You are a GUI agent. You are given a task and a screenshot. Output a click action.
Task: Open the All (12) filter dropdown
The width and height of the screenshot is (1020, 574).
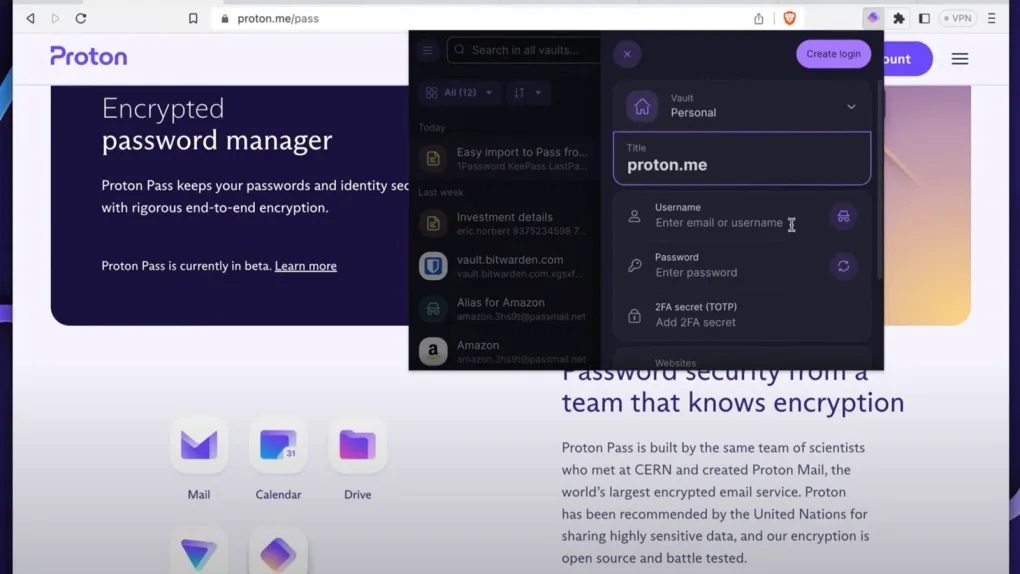click(459, 93)
